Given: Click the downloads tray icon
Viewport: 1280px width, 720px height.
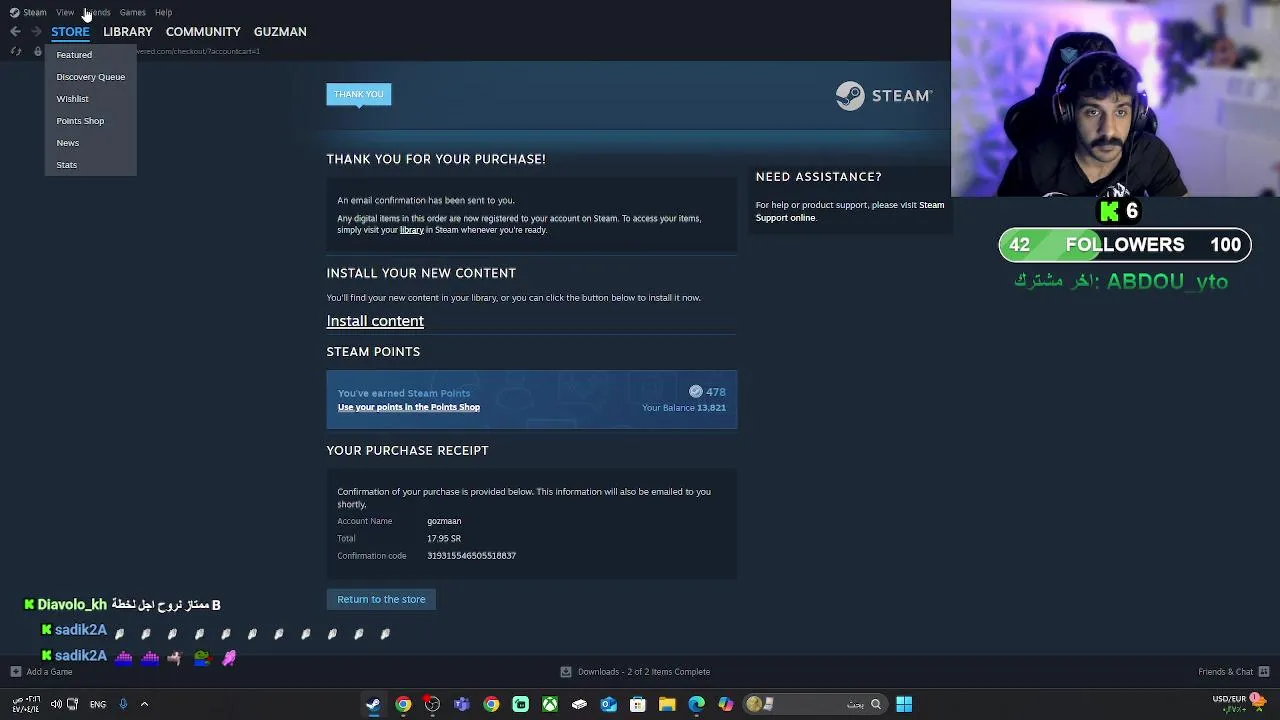Looking at the screenshot, I should tap(566, 672).
